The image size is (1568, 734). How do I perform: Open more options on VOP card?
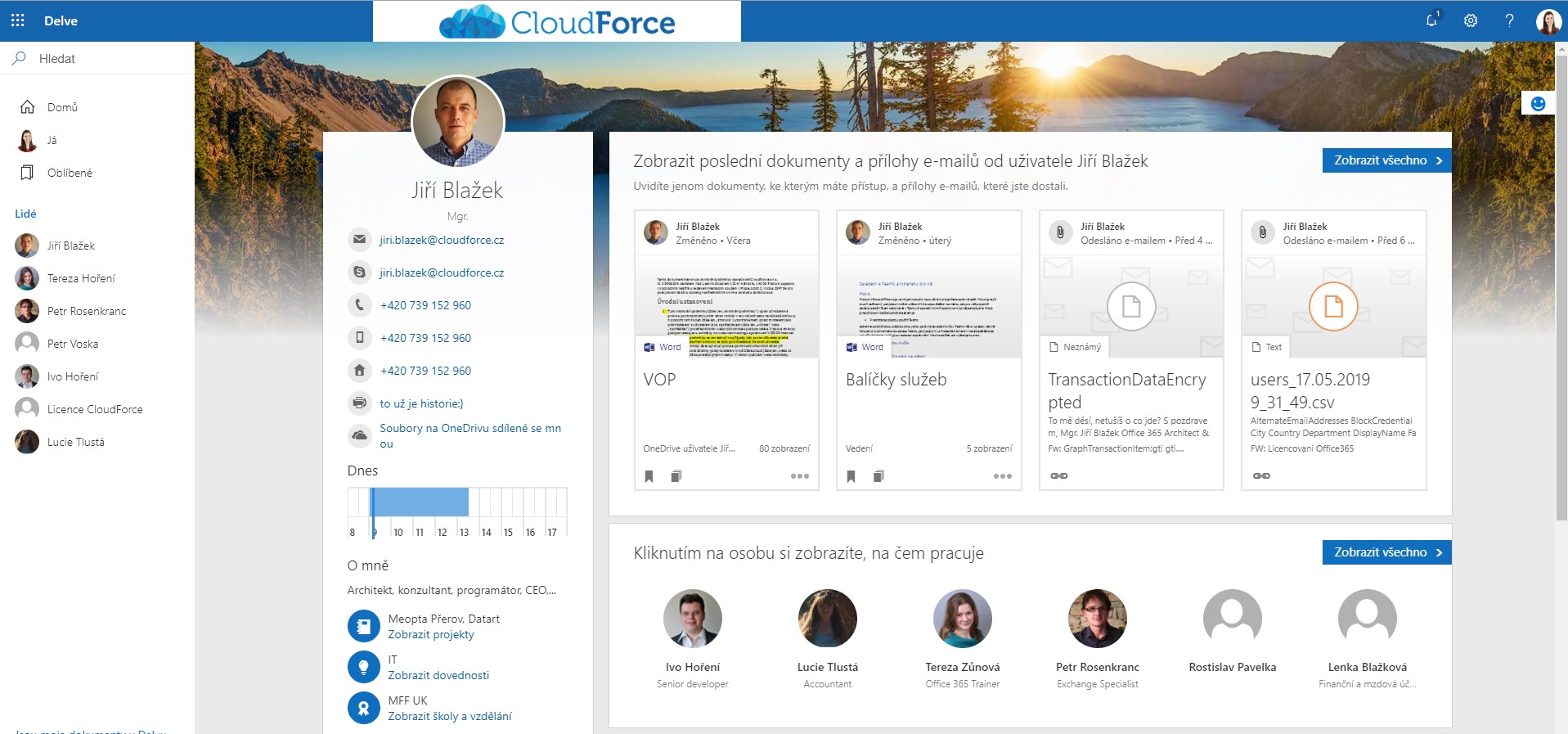click(799, 476)
